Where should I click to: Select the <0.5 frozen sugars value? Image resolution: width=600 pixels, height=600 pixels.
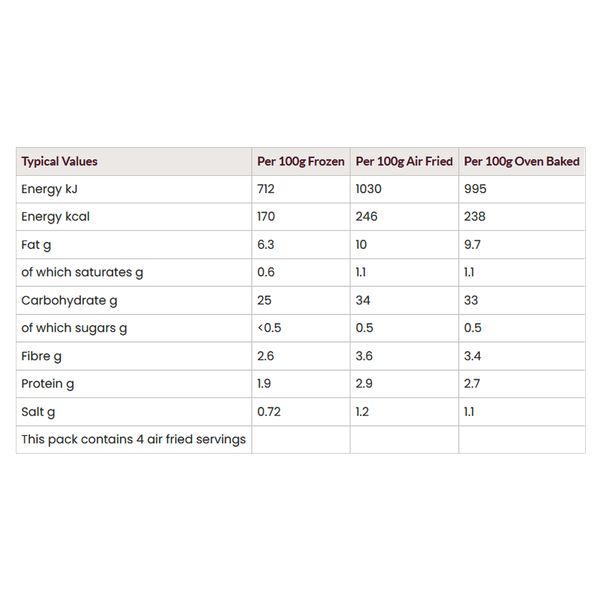click(x=269, y=328)
